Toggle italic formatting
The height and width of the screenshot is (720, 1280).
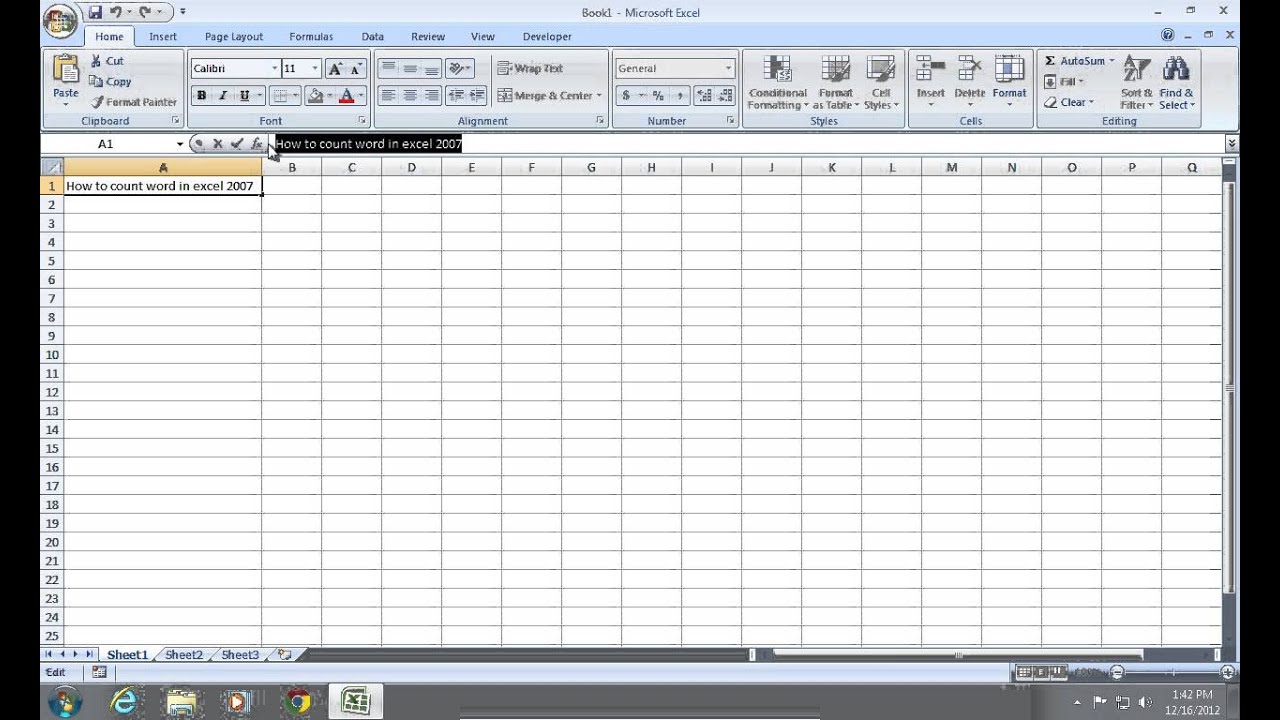[222, 96]
